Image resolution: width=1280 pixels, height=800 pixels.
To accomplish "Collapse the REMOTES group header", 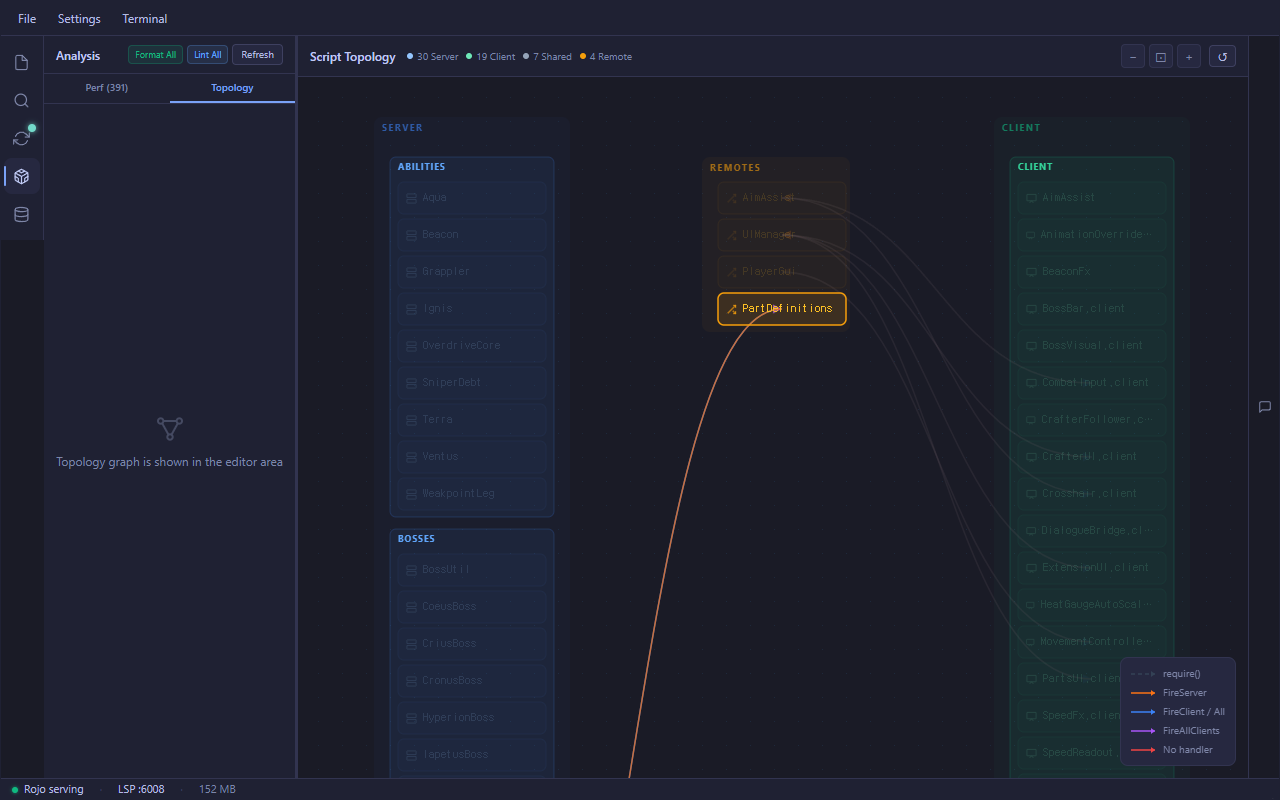I will click(x=735, y=167).
